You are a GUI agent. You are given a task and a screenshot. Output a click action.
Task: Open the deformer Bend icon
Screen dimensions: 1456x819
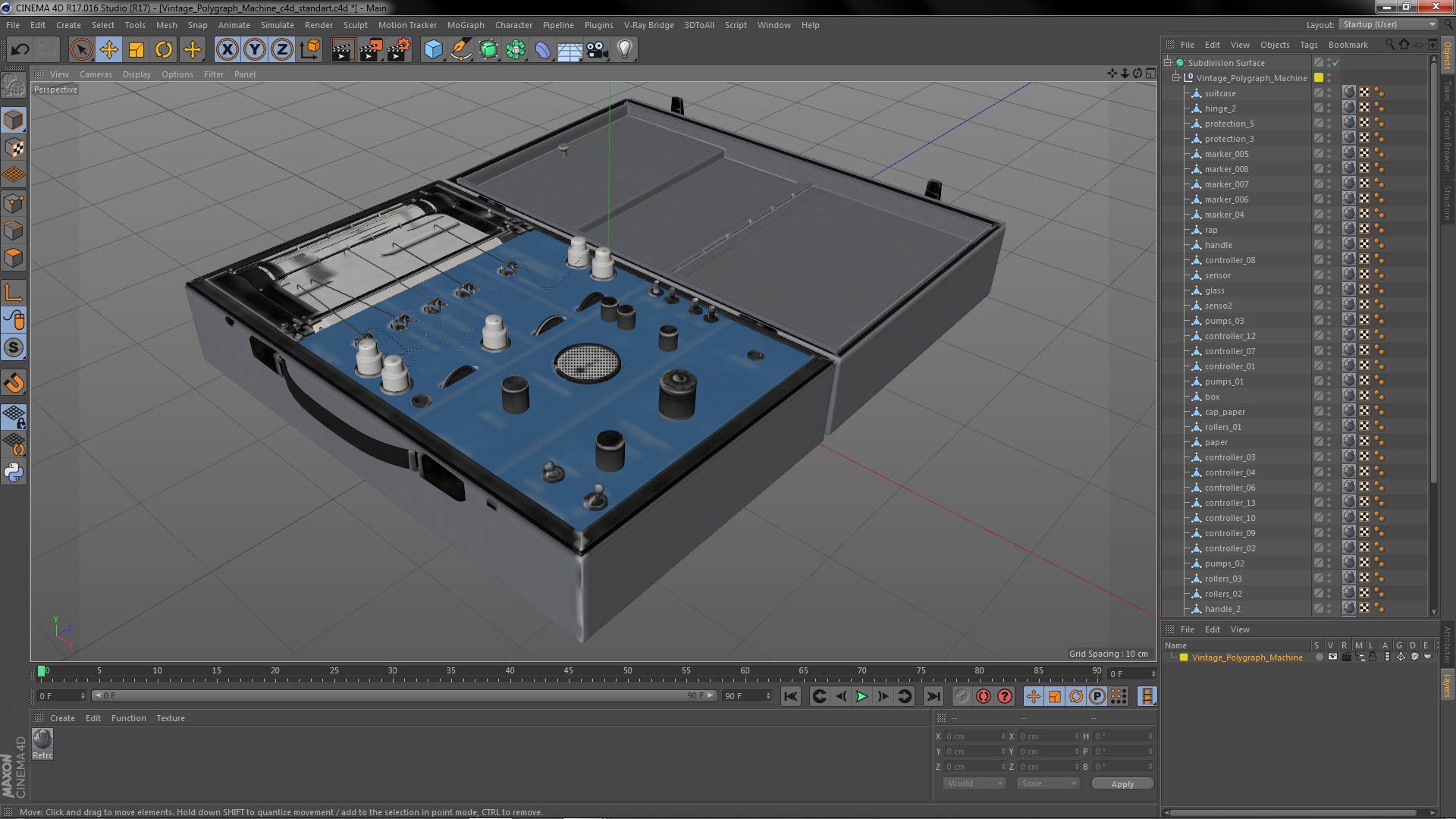coord(543,50)
